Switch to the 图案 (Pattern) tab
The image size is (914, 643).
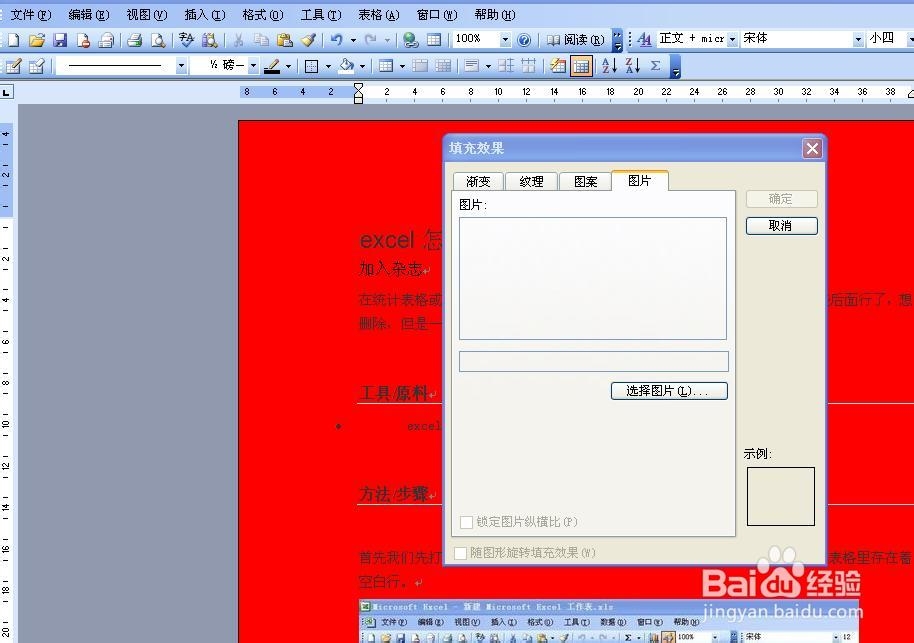tap(585, 181)
